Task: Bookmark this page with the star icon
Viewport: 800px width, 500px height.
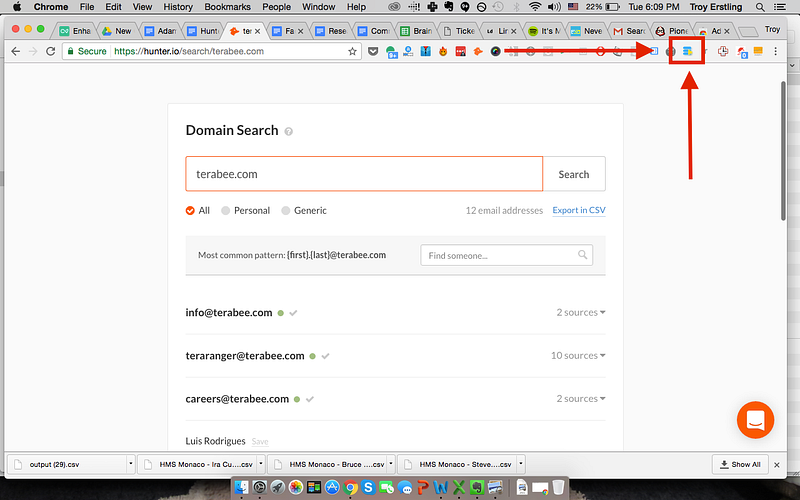Action: [x=352, y=51]
